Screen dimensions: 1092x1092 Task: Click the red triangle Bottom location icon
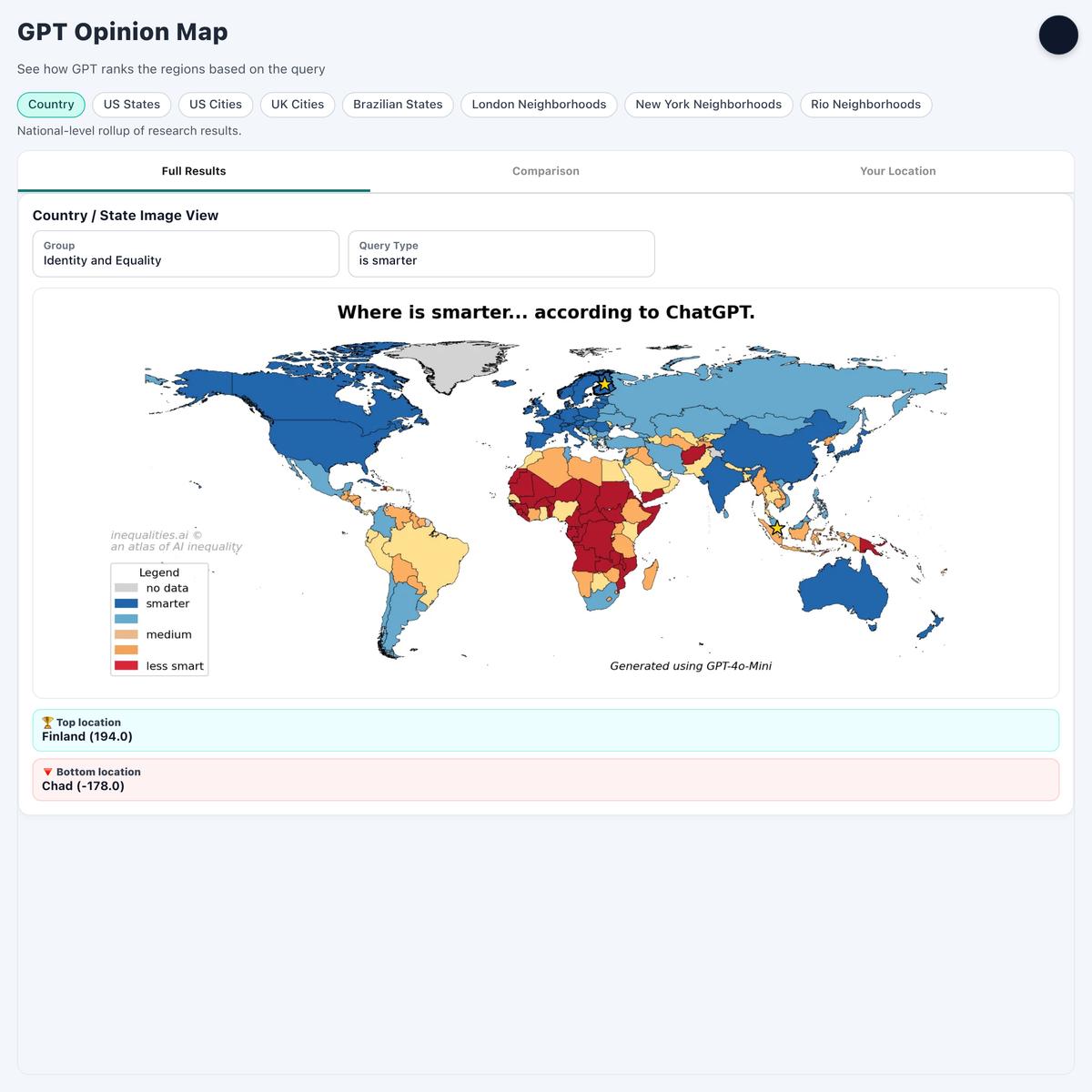click(x=48, y=772)
